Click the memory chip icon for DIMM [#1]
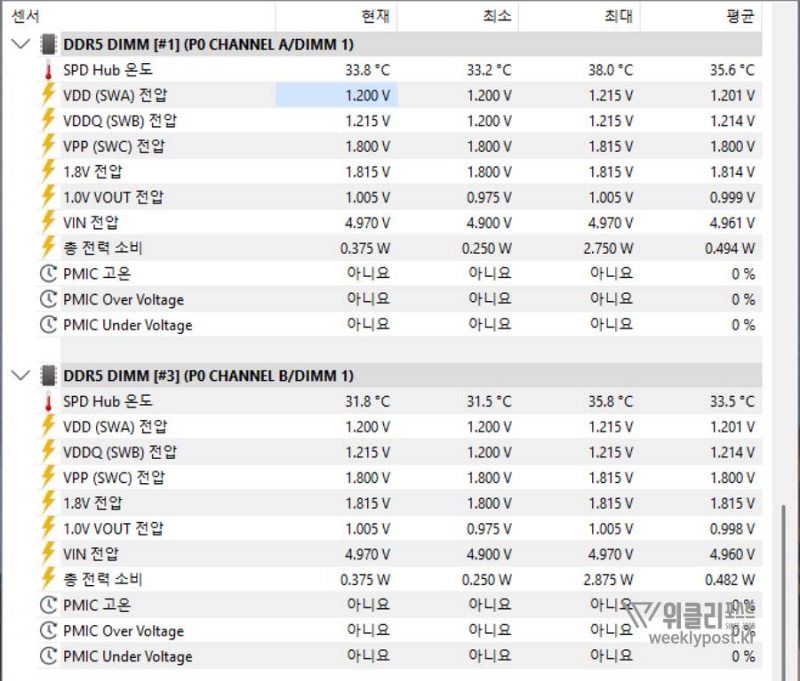Viewport: 800px width, 681px height. [x=47, y=44]
